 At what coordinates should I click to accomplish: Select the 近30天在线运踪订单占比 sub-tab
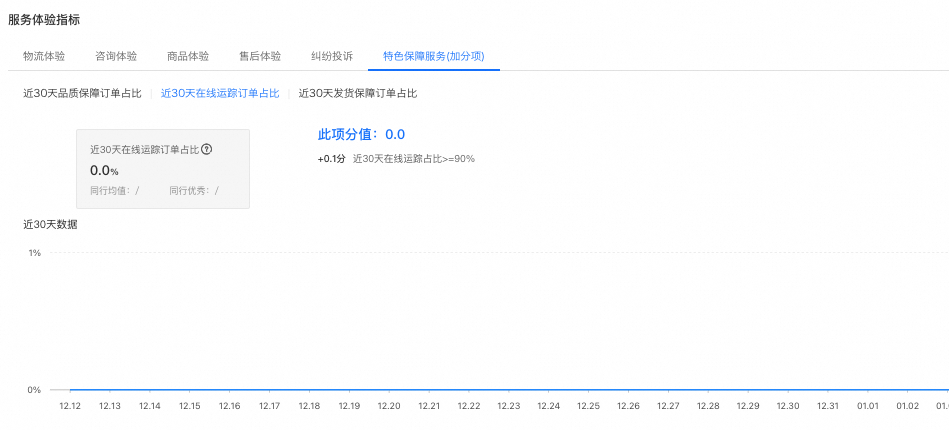(220, 93)
